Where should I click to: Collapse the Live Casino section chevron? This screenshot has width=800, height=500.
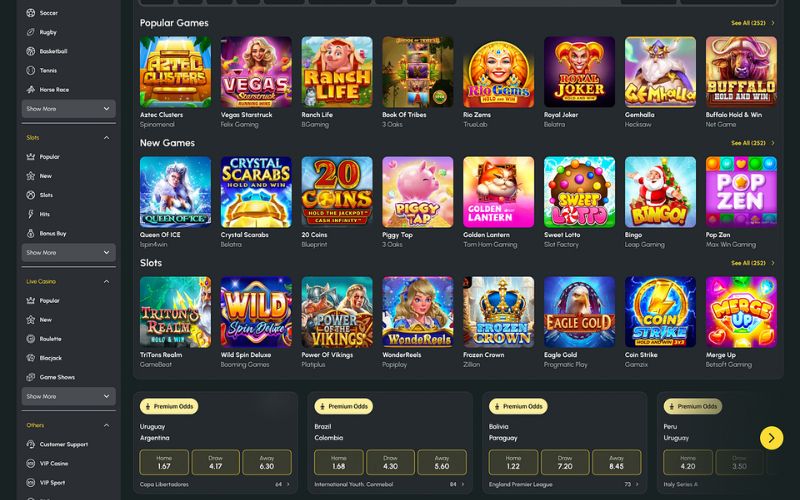pyautogui.click(x=106, y=282)
